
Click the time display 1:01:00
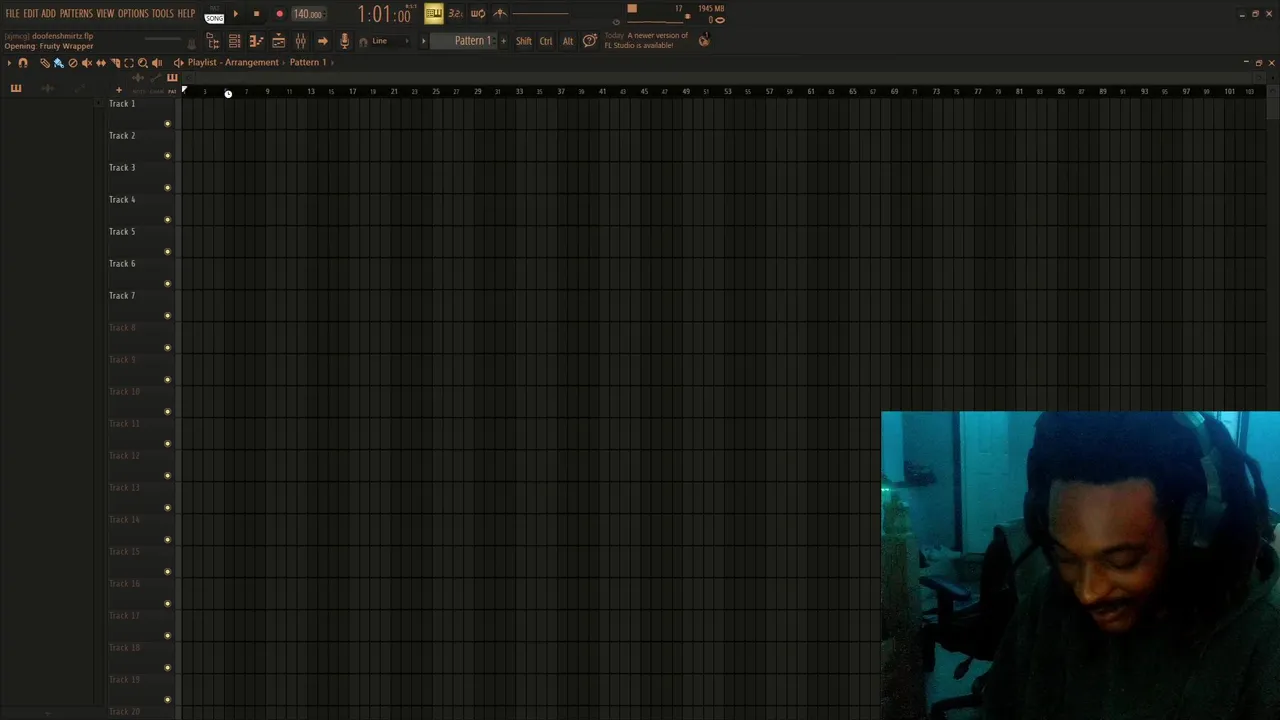[385, 14]
